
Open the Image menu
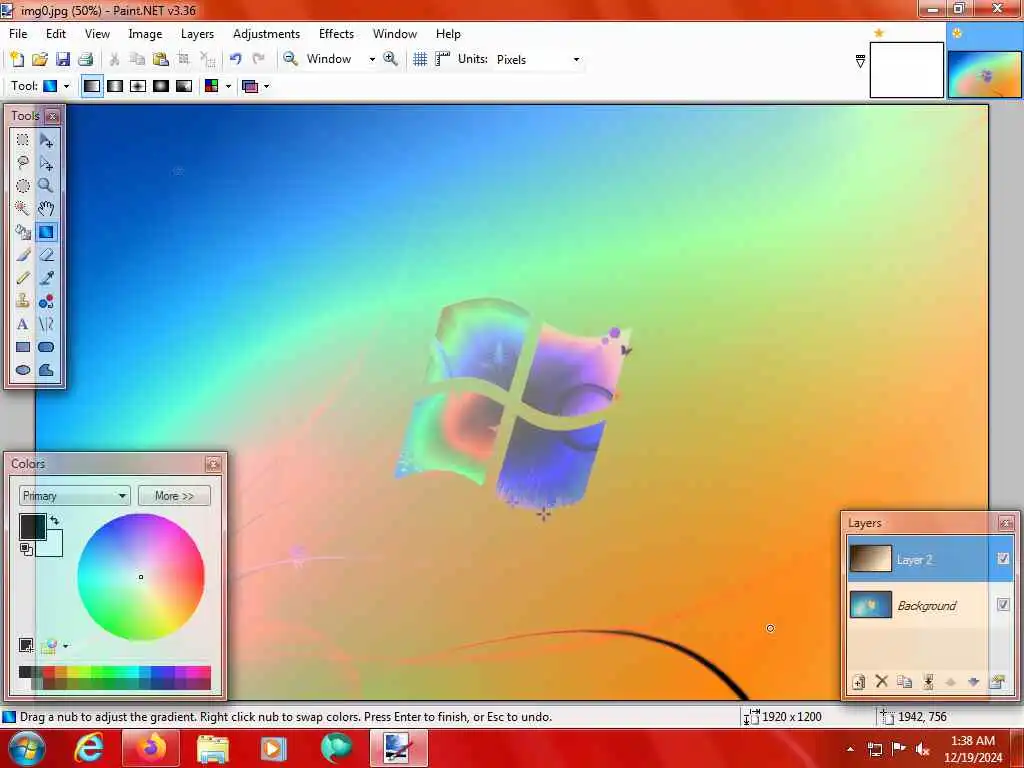[145, 33]
